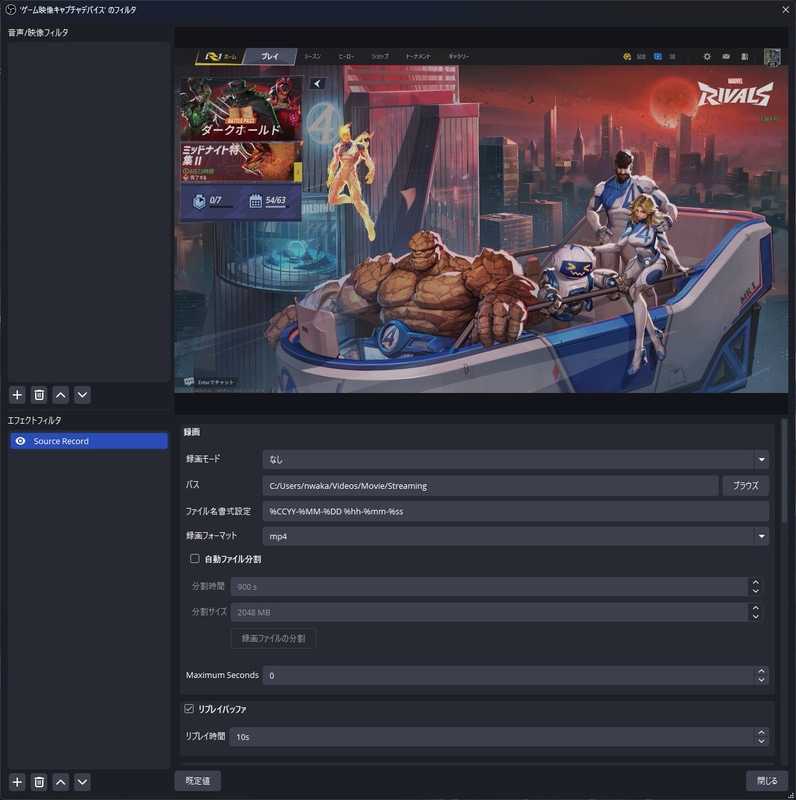Click the 分割サイズ field showing 2048 MB

(x=489, y=612)
